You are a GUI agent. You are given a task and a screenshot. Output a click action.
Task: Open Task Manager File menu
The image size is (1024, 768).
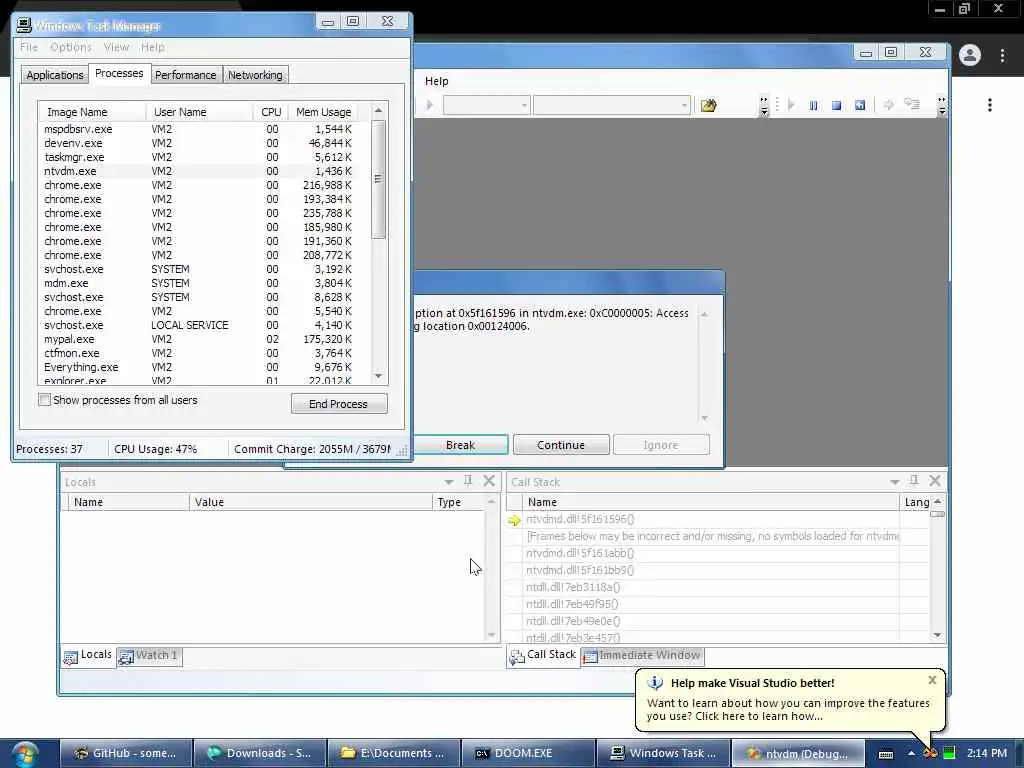click(x=29, y=47)
